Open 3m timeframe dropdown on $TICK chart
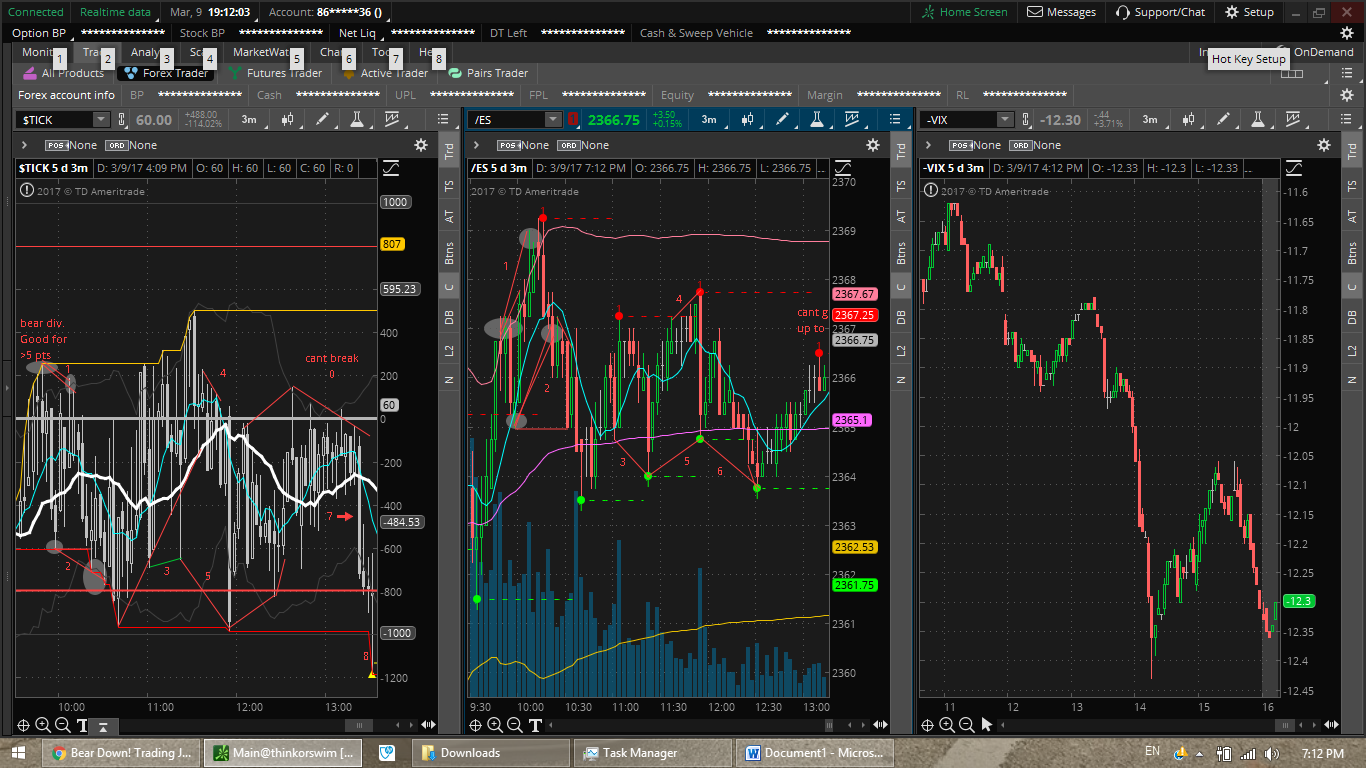The width and height of the screenshot is (1366, 768). coord(249,119)
